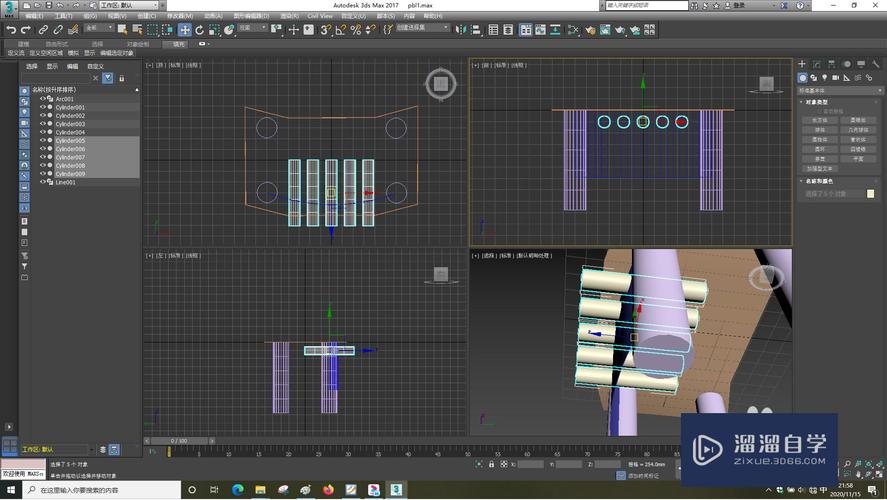Open the 3ds Max application menu logo
Image resolution: width=887 pixels, height=500 pixels.
tap(8, 7)
